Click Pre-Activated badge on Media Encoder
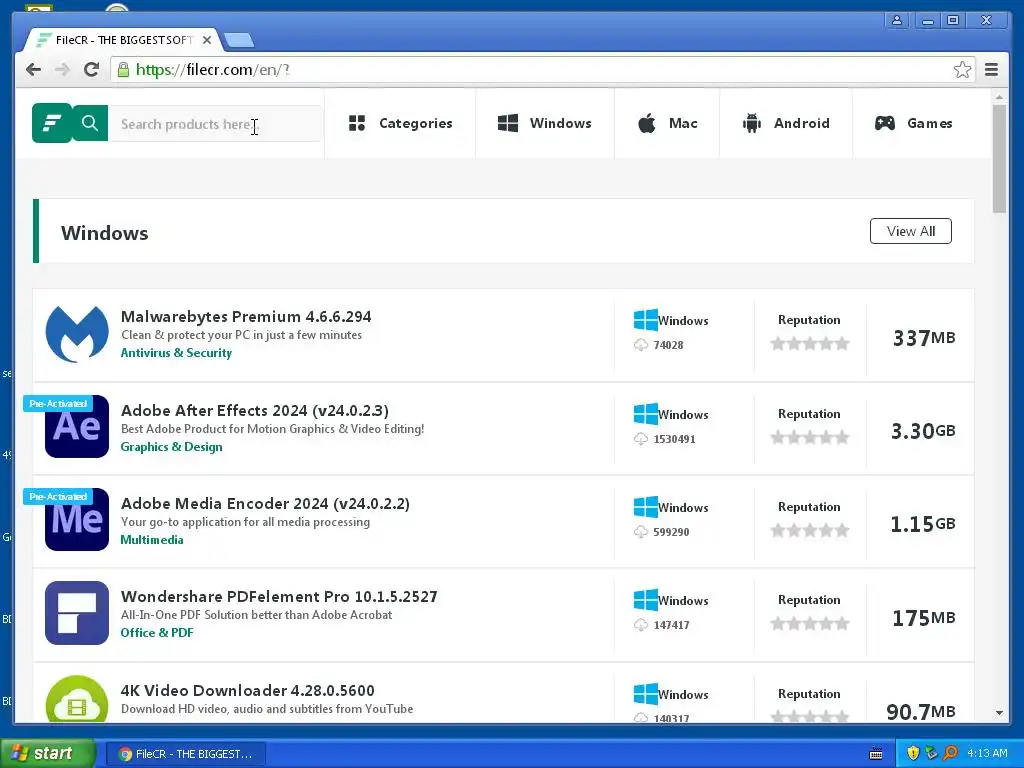Image resolution: width=1024 pixels, height=768 pixels. pyautogui.click(x=57, y=497)
